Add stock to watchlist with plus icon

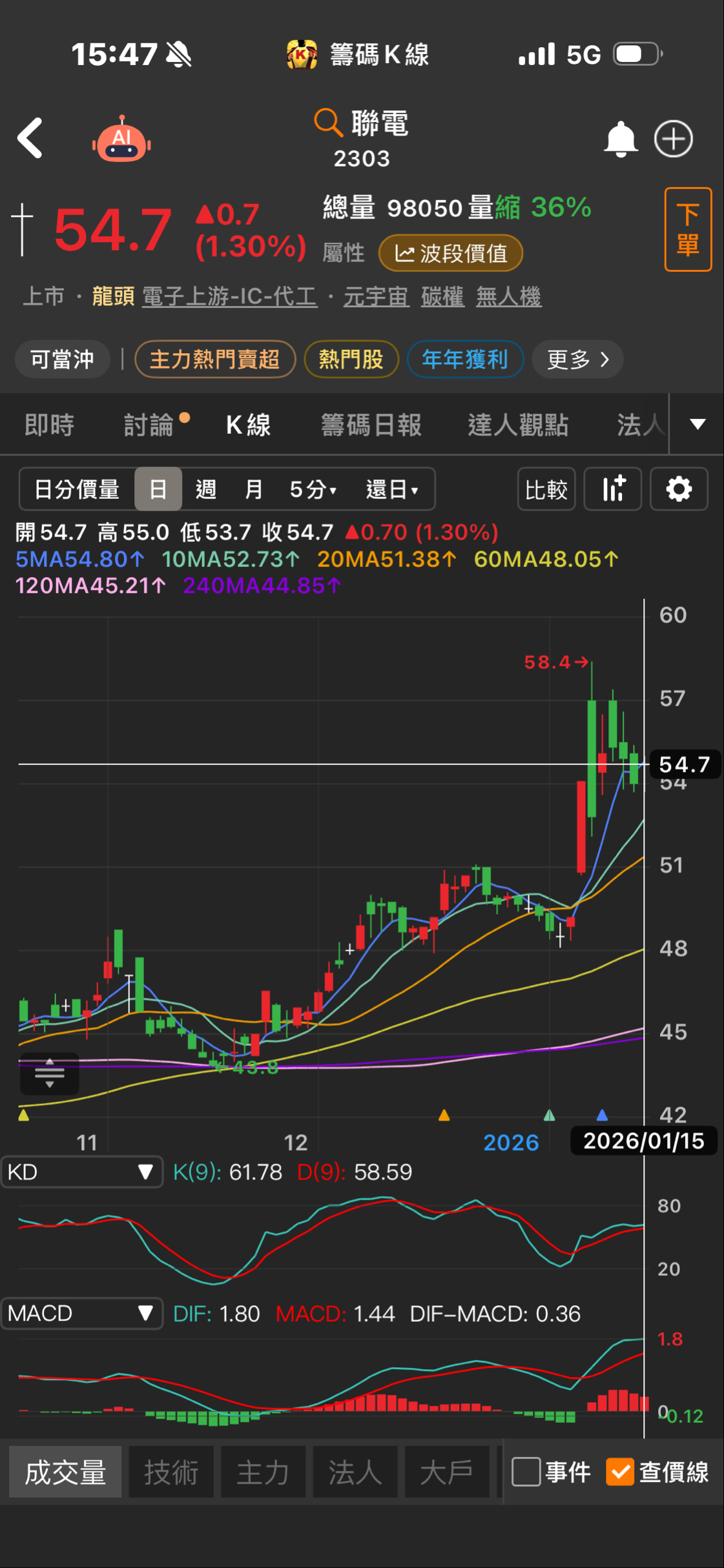click(674, 139)
